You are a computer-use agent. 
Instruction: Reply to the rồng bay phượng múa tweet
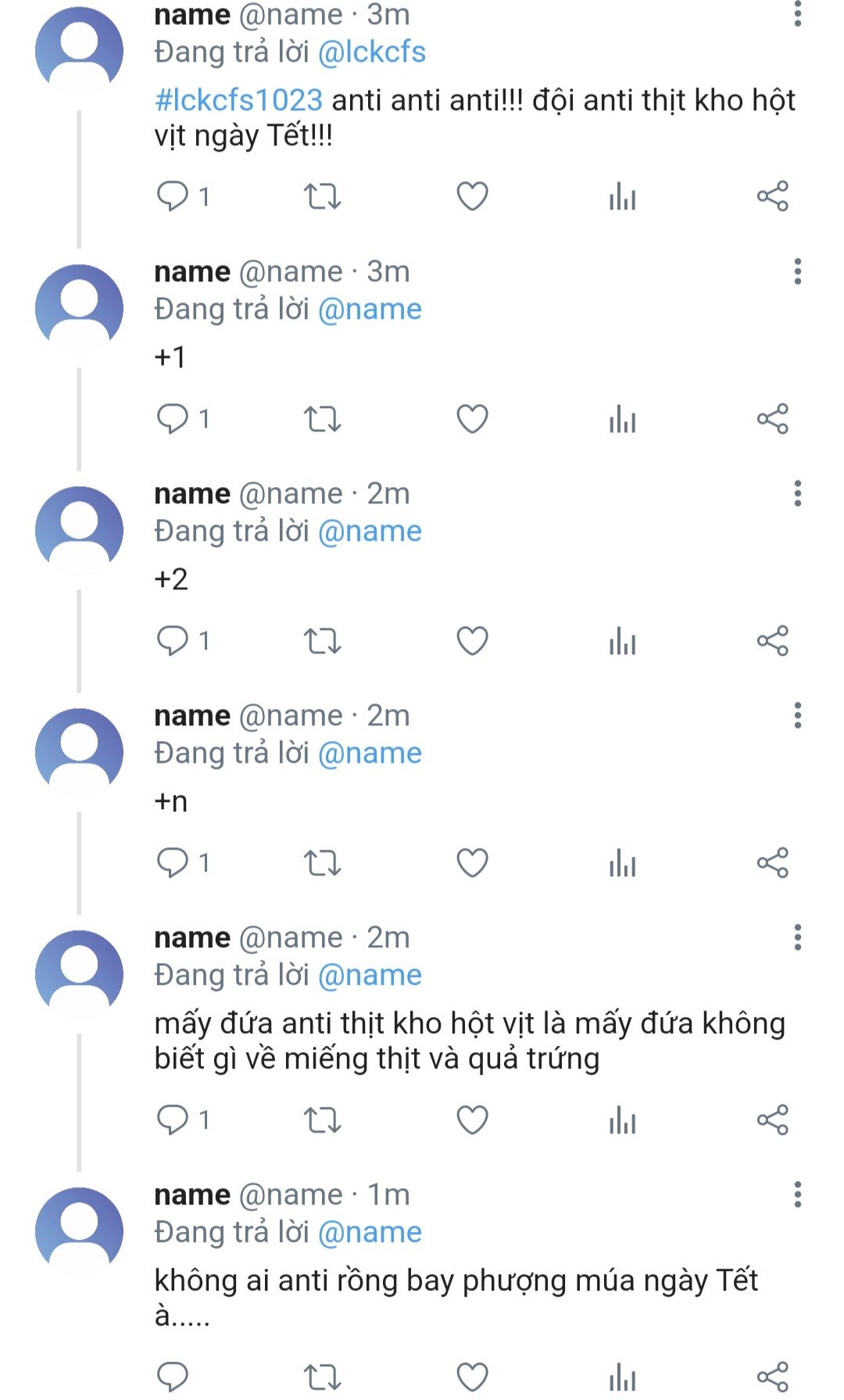pos(173,1376)
